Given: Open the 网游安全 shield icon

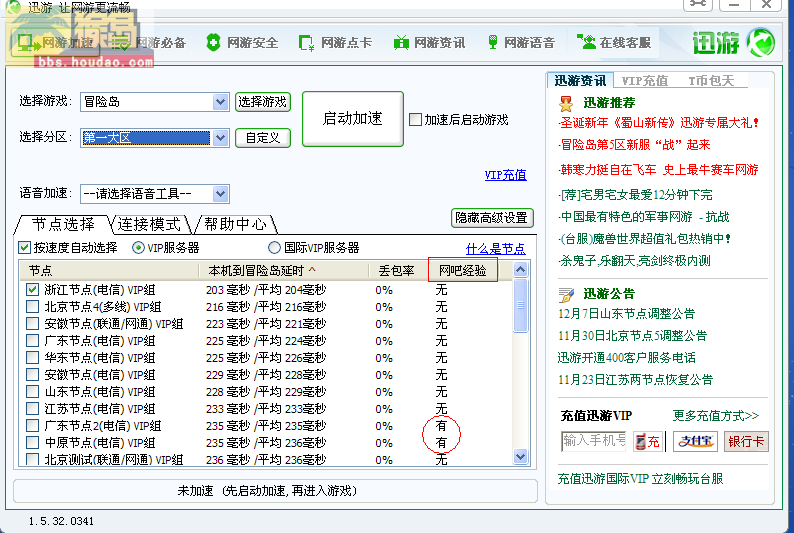Looking at the screenshot, I should 213,43.
